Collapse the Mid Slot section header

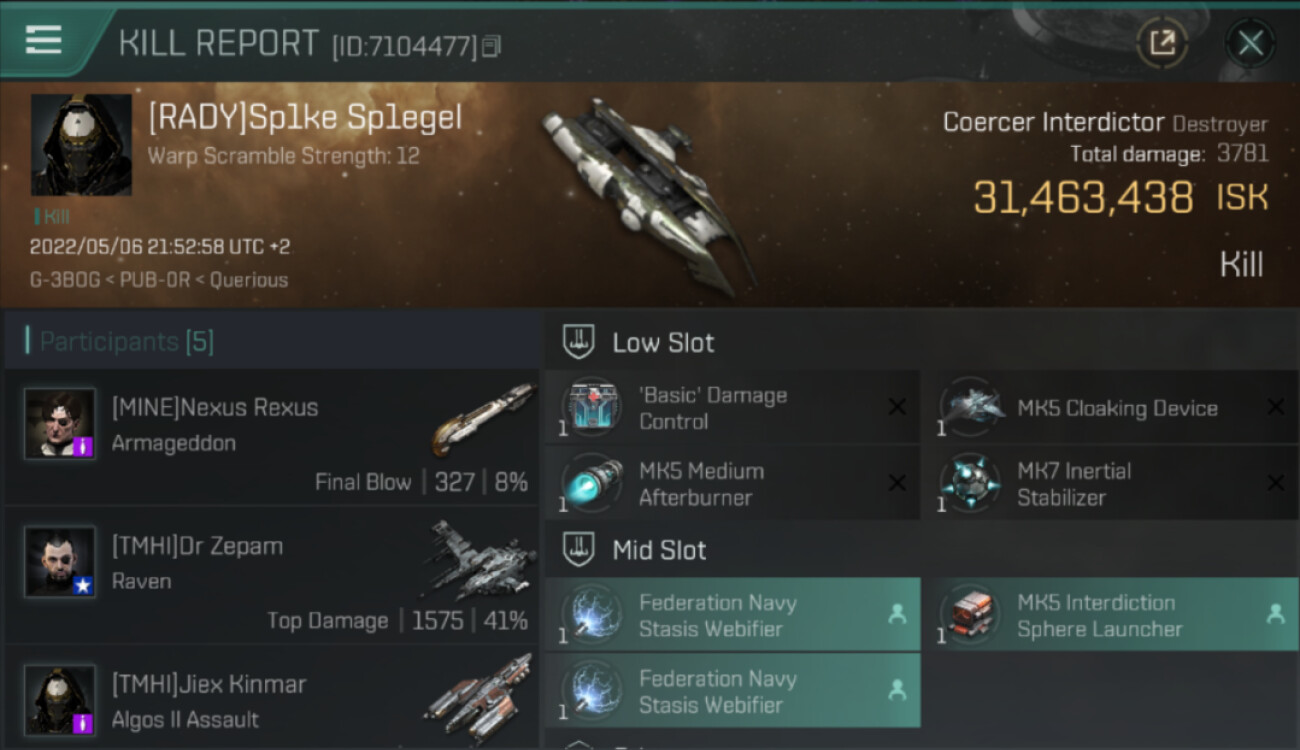tap(659, 550)
